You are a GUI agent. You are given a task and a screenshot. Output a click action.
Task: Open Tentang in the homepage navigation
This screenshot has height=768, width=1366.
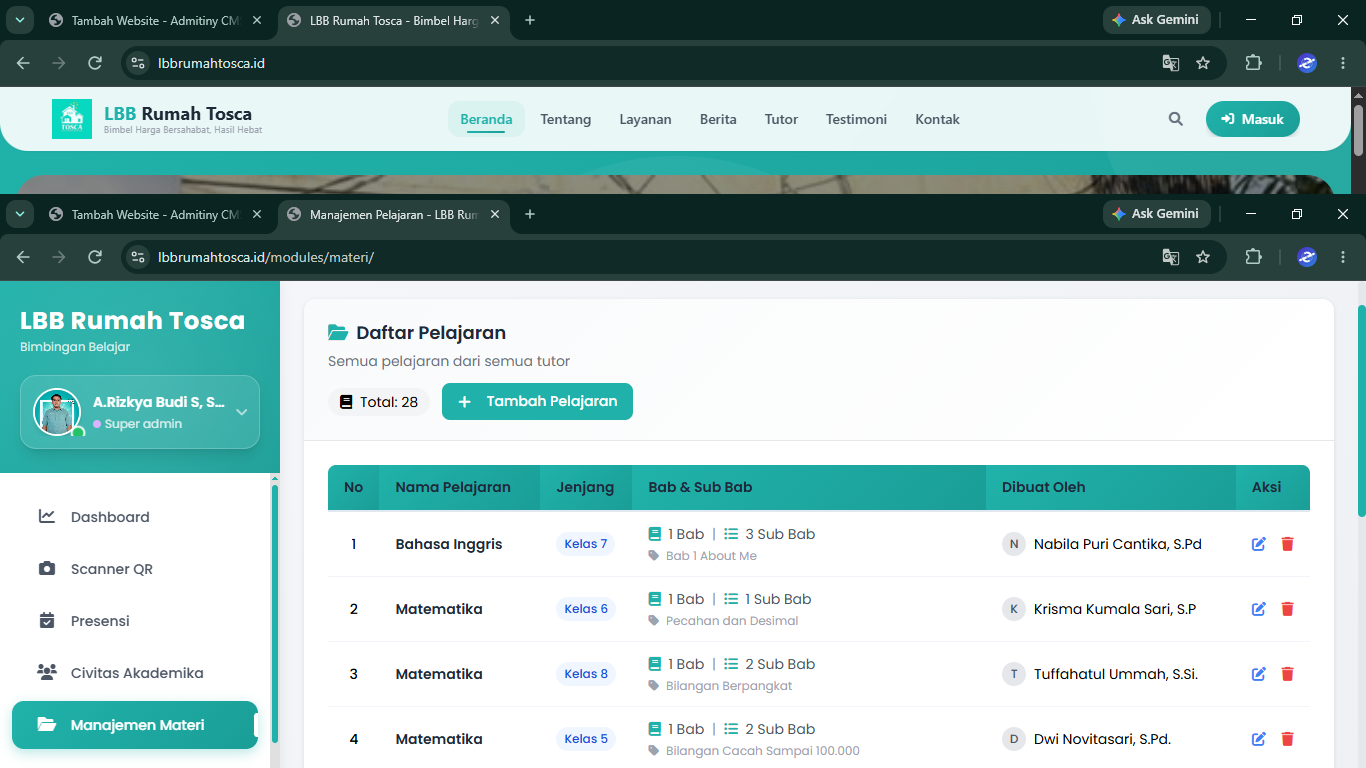(x=566, y=119)
